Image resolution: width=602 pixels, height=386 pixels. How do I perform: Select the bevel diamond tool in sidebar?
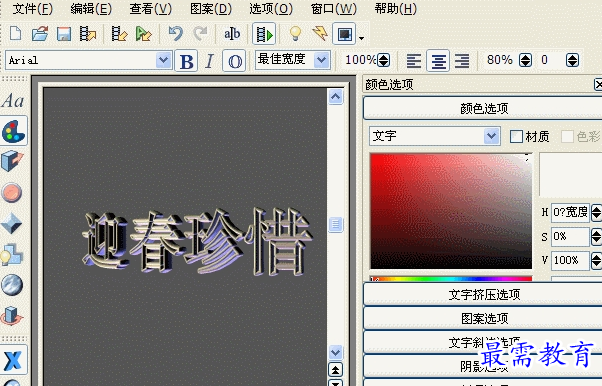(x=12, y=223)
